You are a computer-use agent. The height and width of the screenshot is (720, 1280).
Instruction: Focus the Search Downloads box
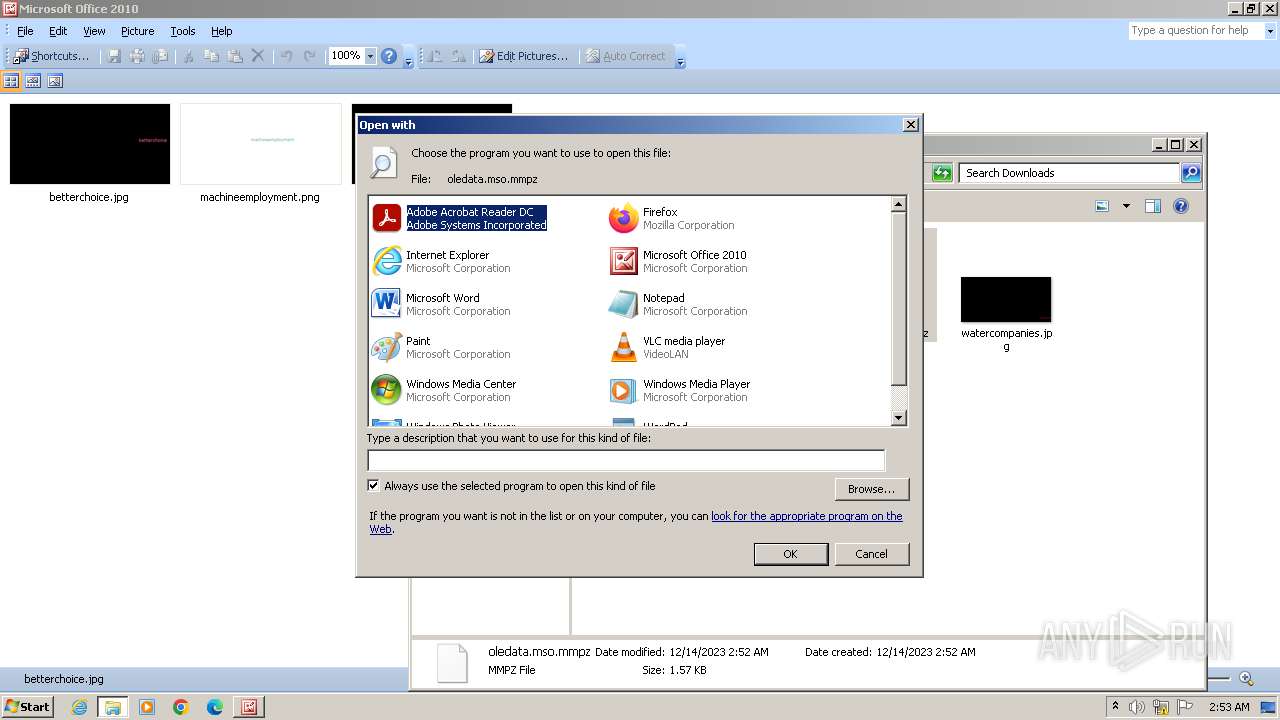pos(1069,173)
